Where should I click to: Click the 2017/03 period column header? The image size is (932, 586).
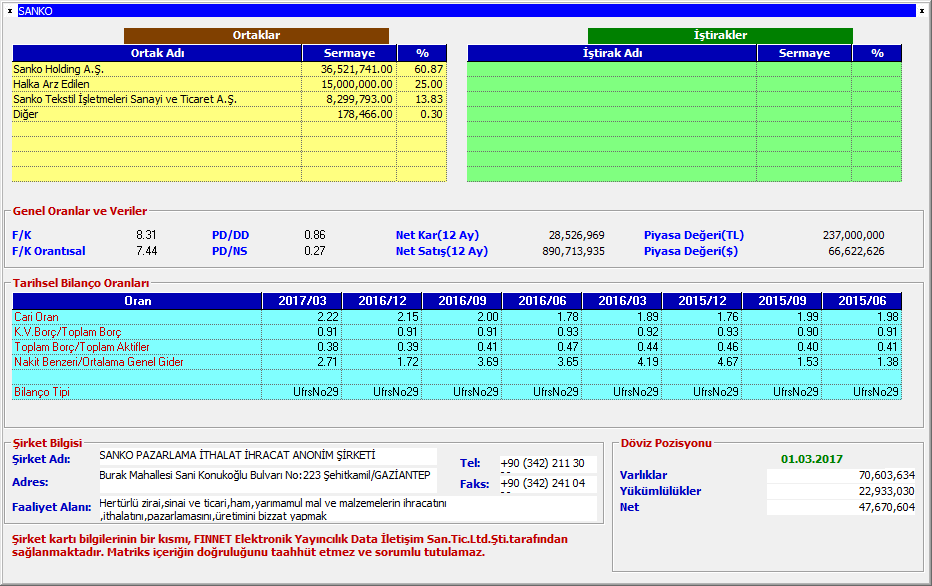click(x=303, y=301)
